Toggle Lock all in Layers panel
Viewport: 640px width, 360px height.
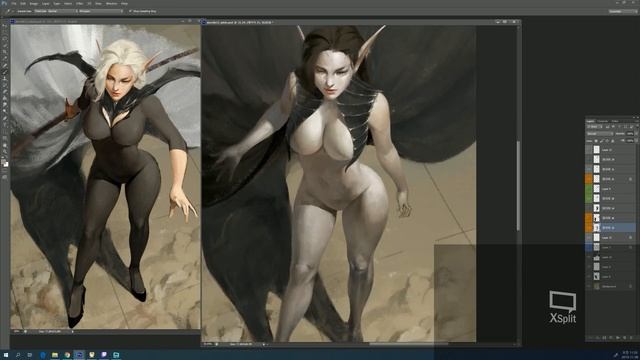613,140
